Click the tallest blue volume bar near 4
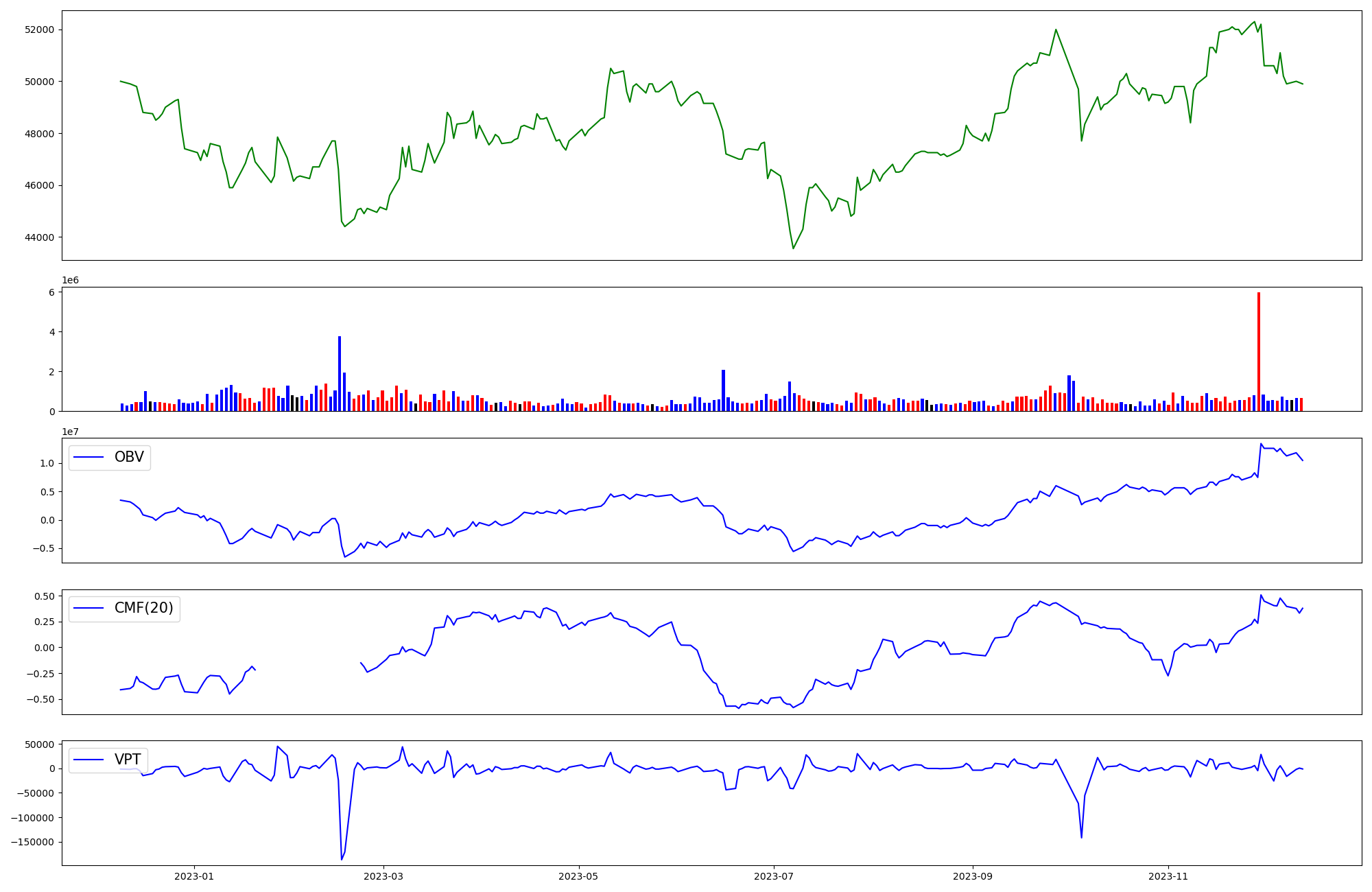Viewport: 1372px width, 892px height. [x=340, y=373]
